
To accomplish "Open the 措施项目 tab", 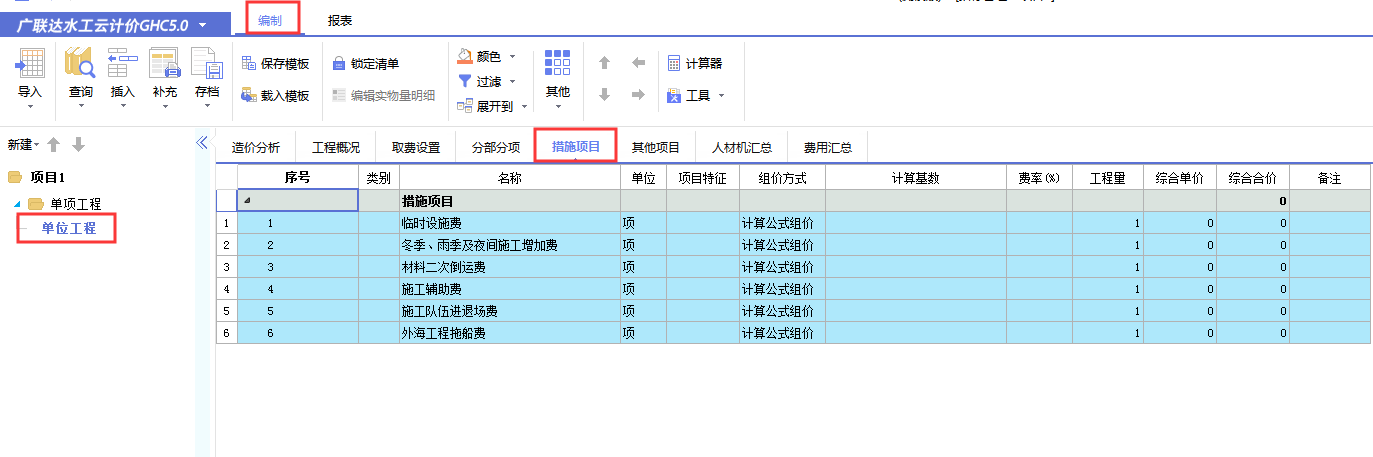I will coord(576,147).
